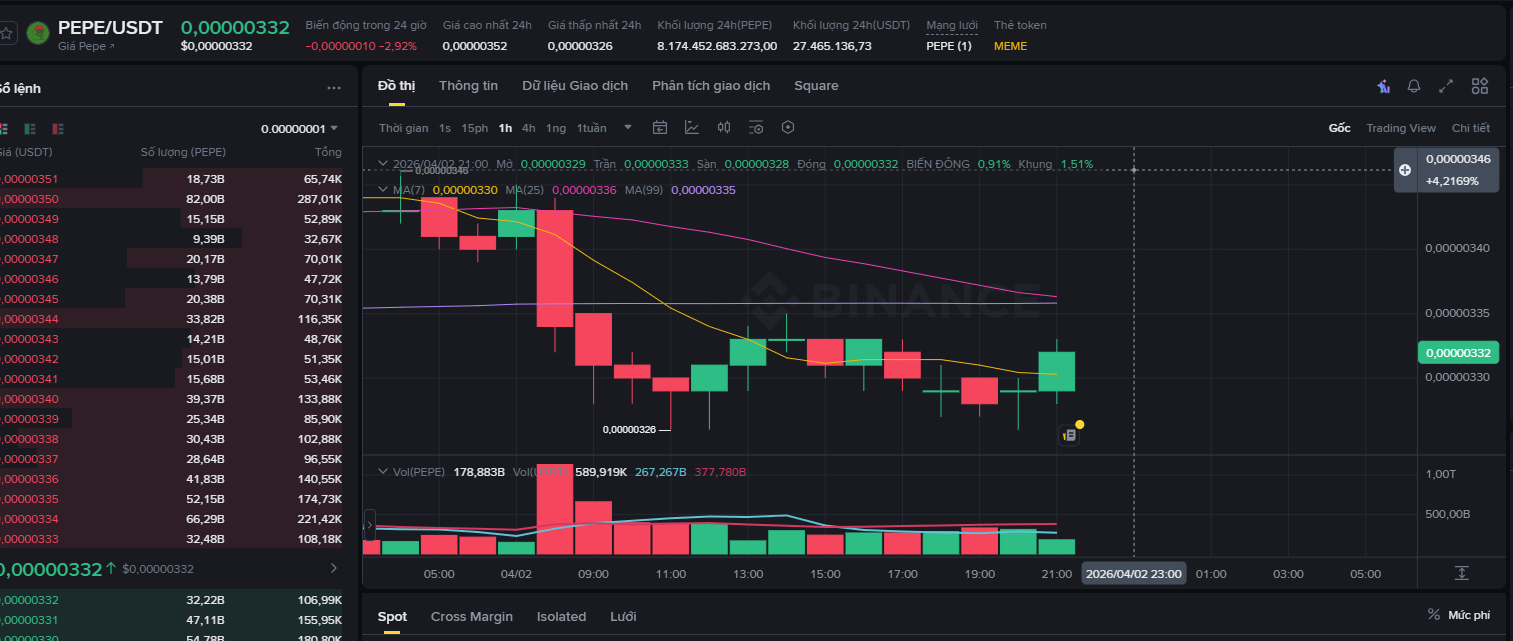
Task: Select bid row with 32,22B quantity
Action: 171,600
